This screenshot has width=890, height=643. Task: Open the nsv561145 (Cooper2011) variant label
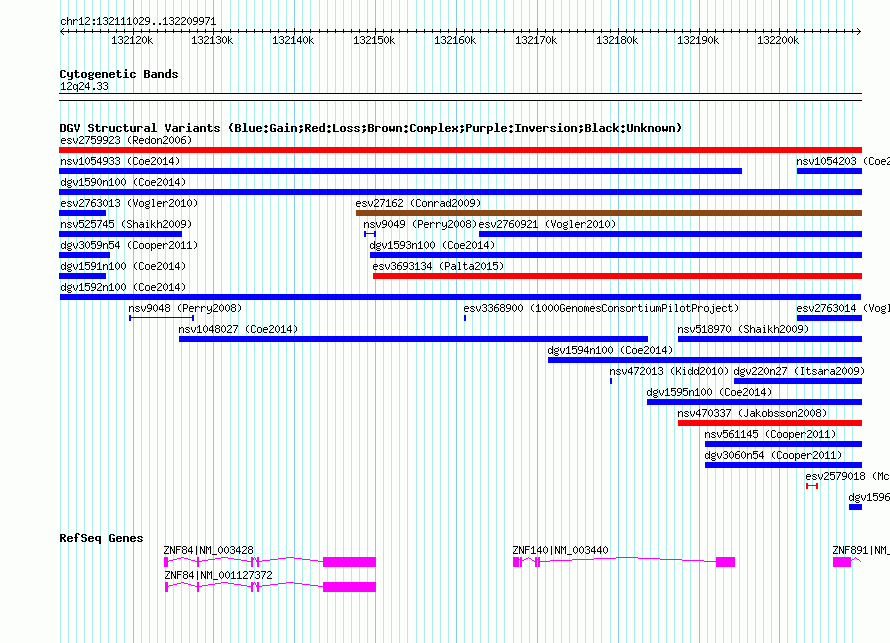770,434
